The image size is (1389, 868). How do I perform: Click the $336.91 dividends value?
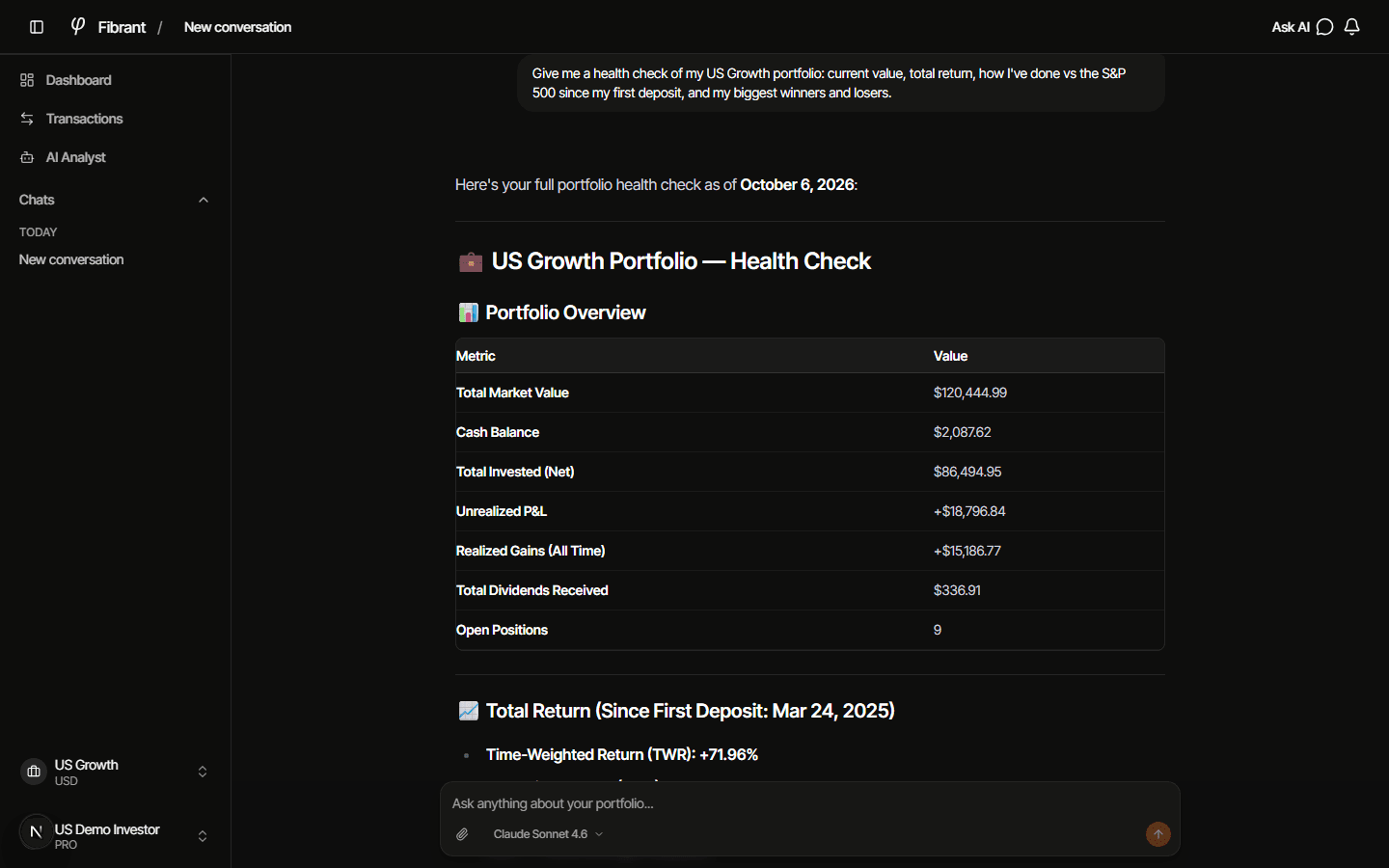click(x=957, y=590)
